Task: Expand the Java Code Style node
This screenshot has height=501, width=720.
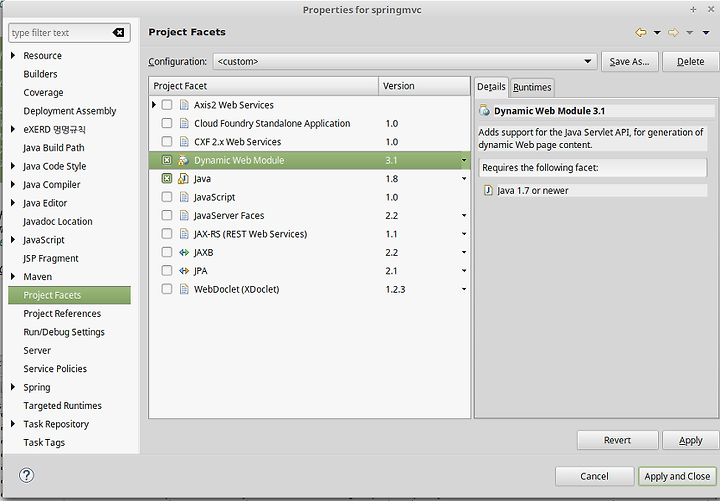Action: (13, 166)
